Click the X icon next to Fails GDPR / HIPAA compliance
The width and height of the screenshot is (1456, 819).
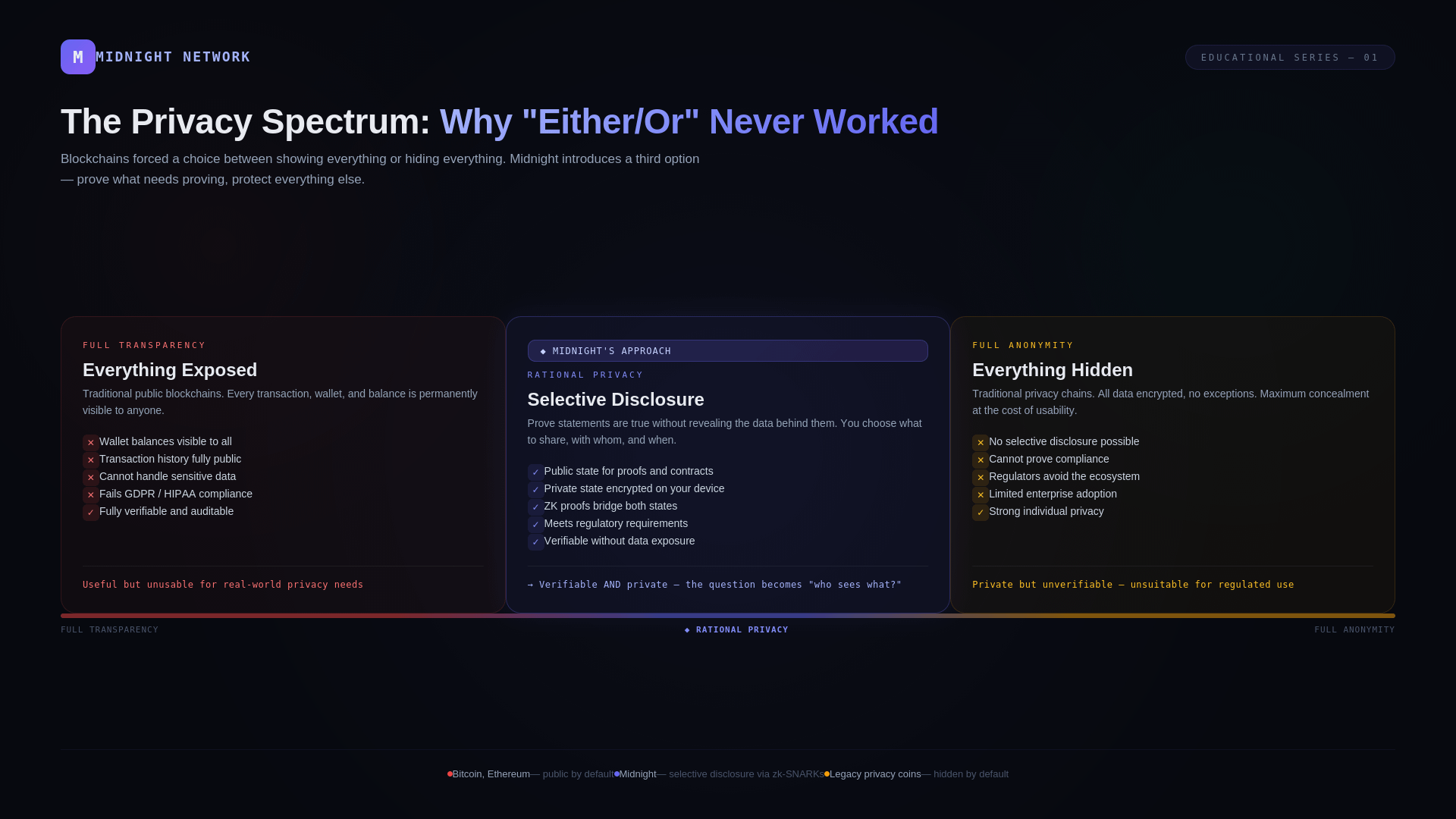coord(90,494)
